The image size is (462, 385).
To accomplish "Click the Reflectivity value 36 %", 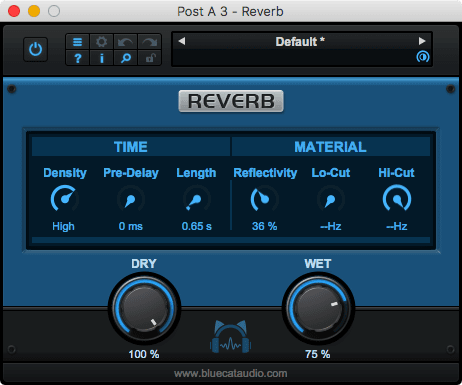I will pyautogui.click(x=264, y=226).
